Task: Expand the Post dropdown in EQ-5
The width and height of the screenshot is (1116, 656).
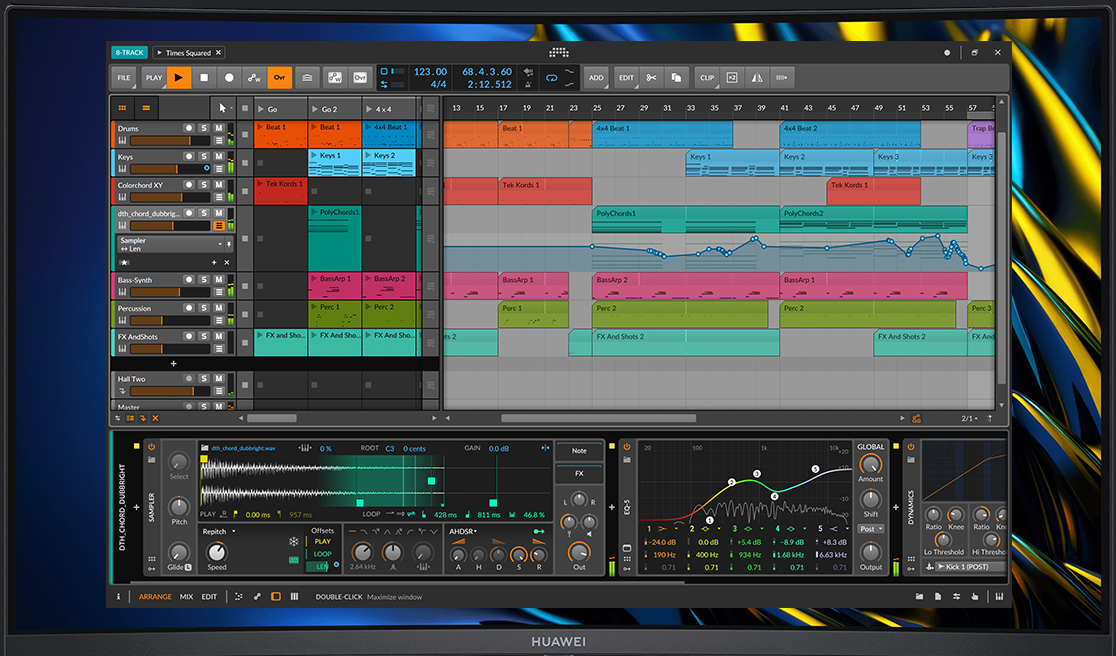Action: tap(870, 528)
